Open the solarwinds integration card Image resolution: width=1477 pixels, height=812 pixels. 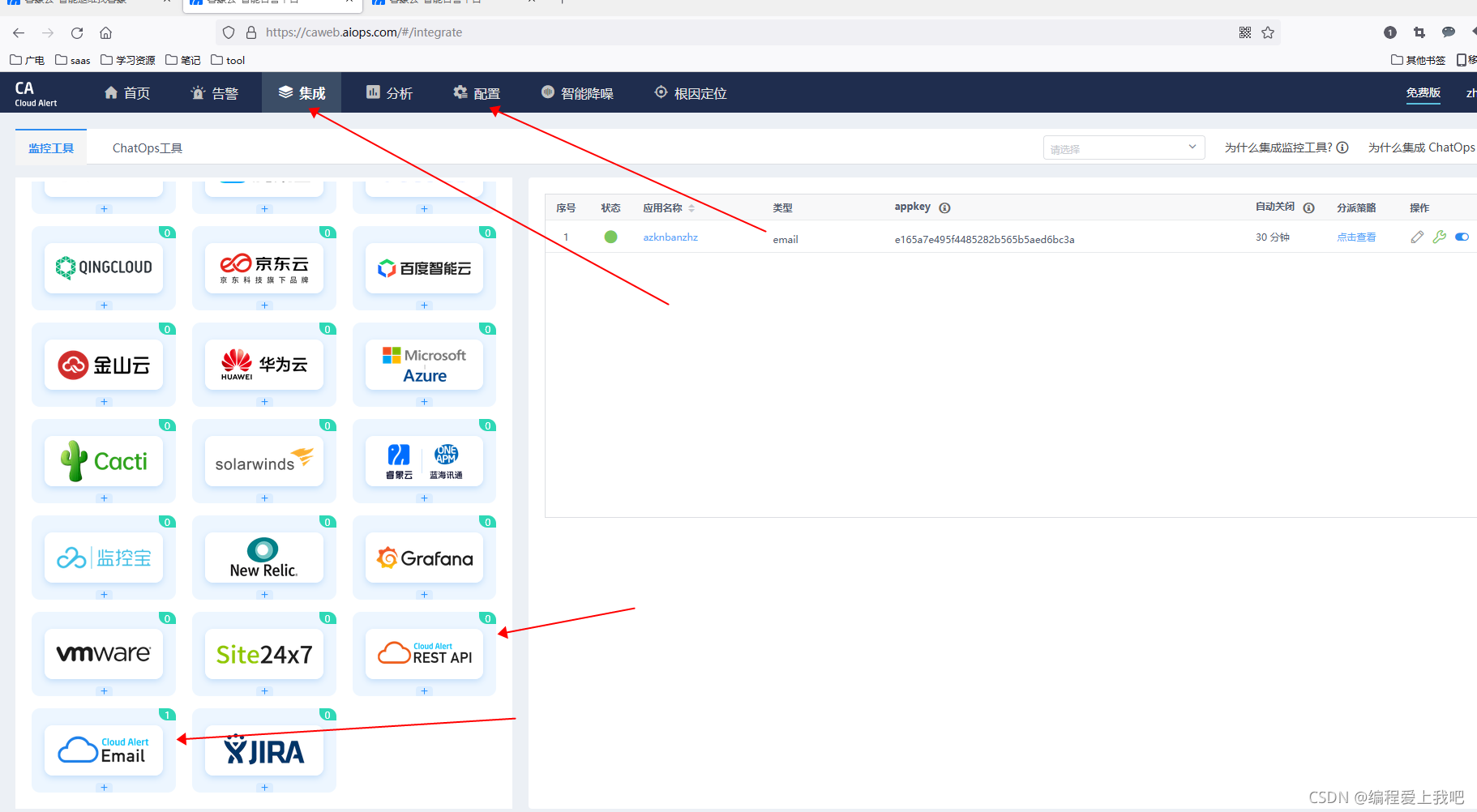tap(264, 461)
